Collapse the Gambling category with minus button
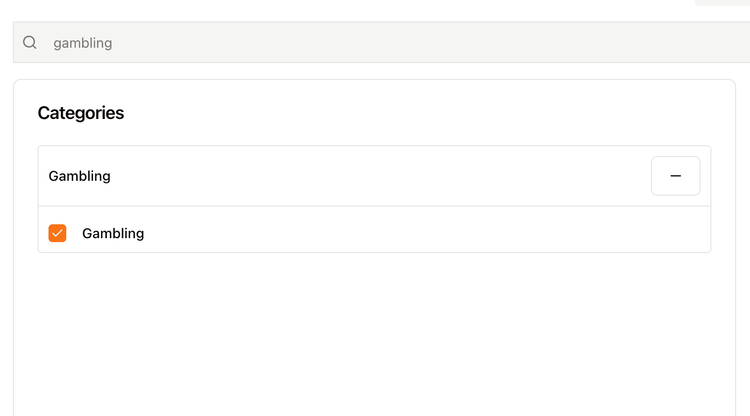Screen dimensions: 750x416 click(675, 176)
